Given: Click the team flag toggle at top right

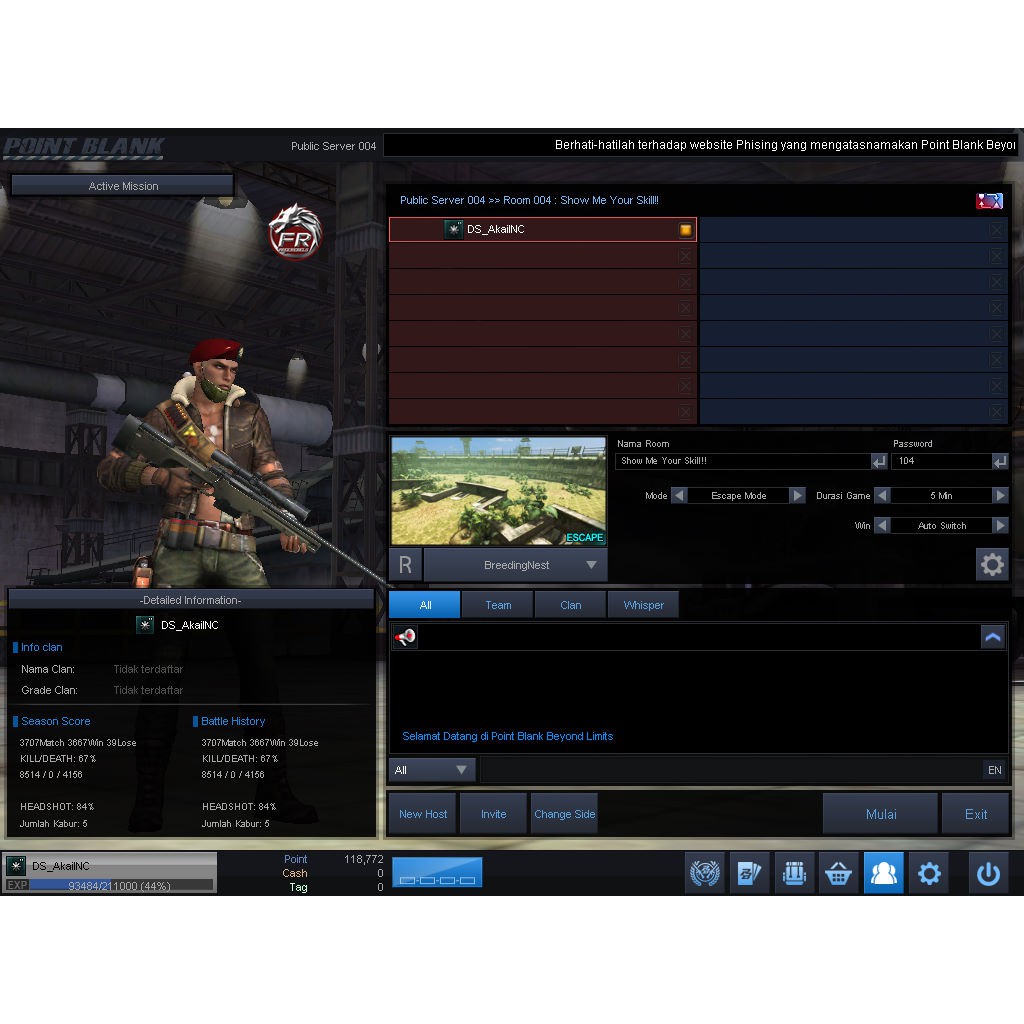Looking at the screenshot, I should [x=989, y=200].
